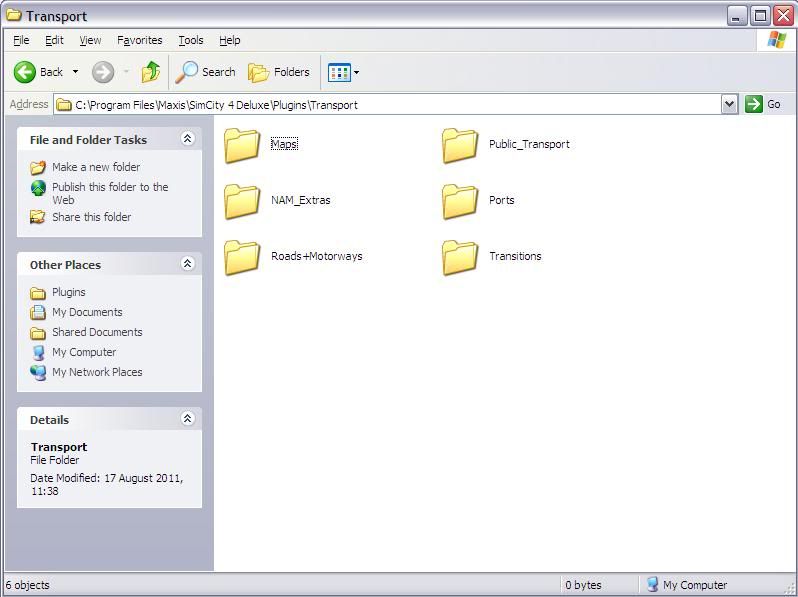Click the Windows flag logo

(x=776, y=40)
